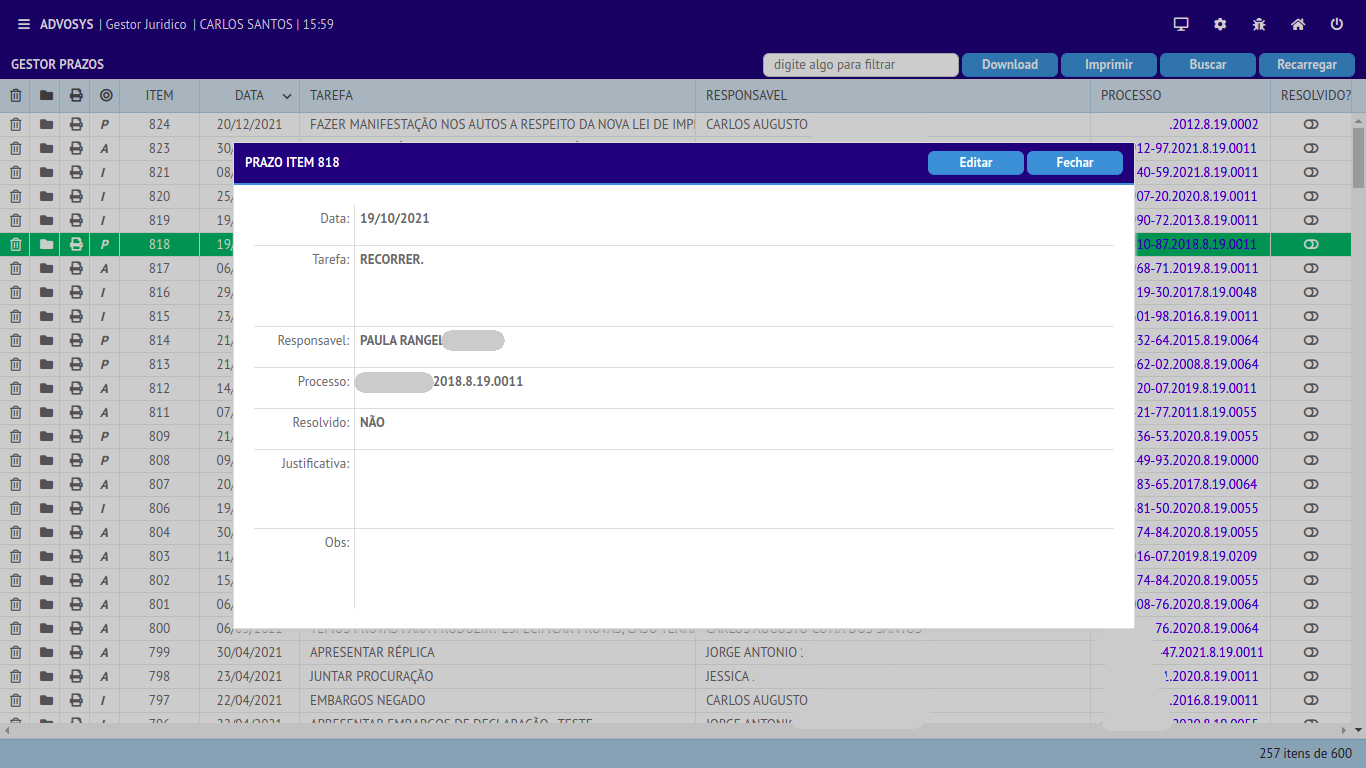The image size is (1366, 768).
Task: Toggle resolved switch for highlighted item 818
Action: (1311, 244)
